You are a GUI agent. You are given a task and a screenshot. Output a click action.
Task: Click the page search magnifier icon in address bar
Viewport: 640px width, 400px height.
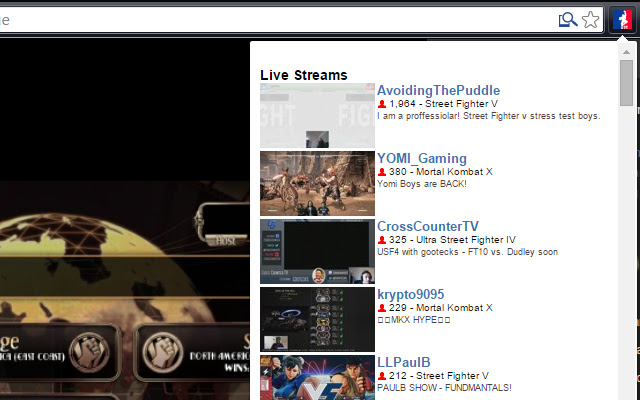[x=568, y=20]
